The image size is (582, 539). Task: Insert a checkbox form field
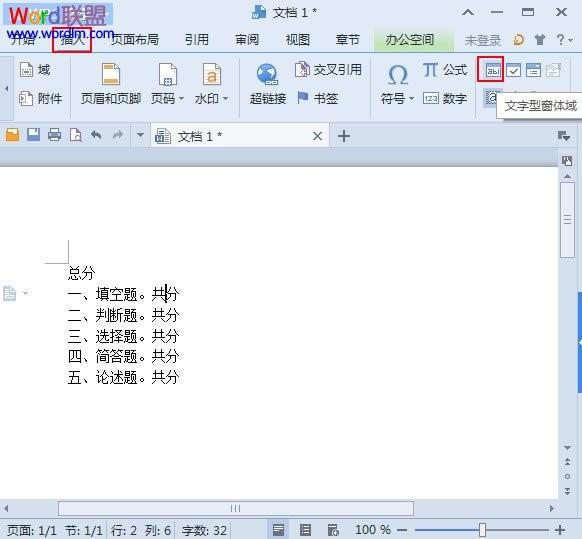coord(513,70)
